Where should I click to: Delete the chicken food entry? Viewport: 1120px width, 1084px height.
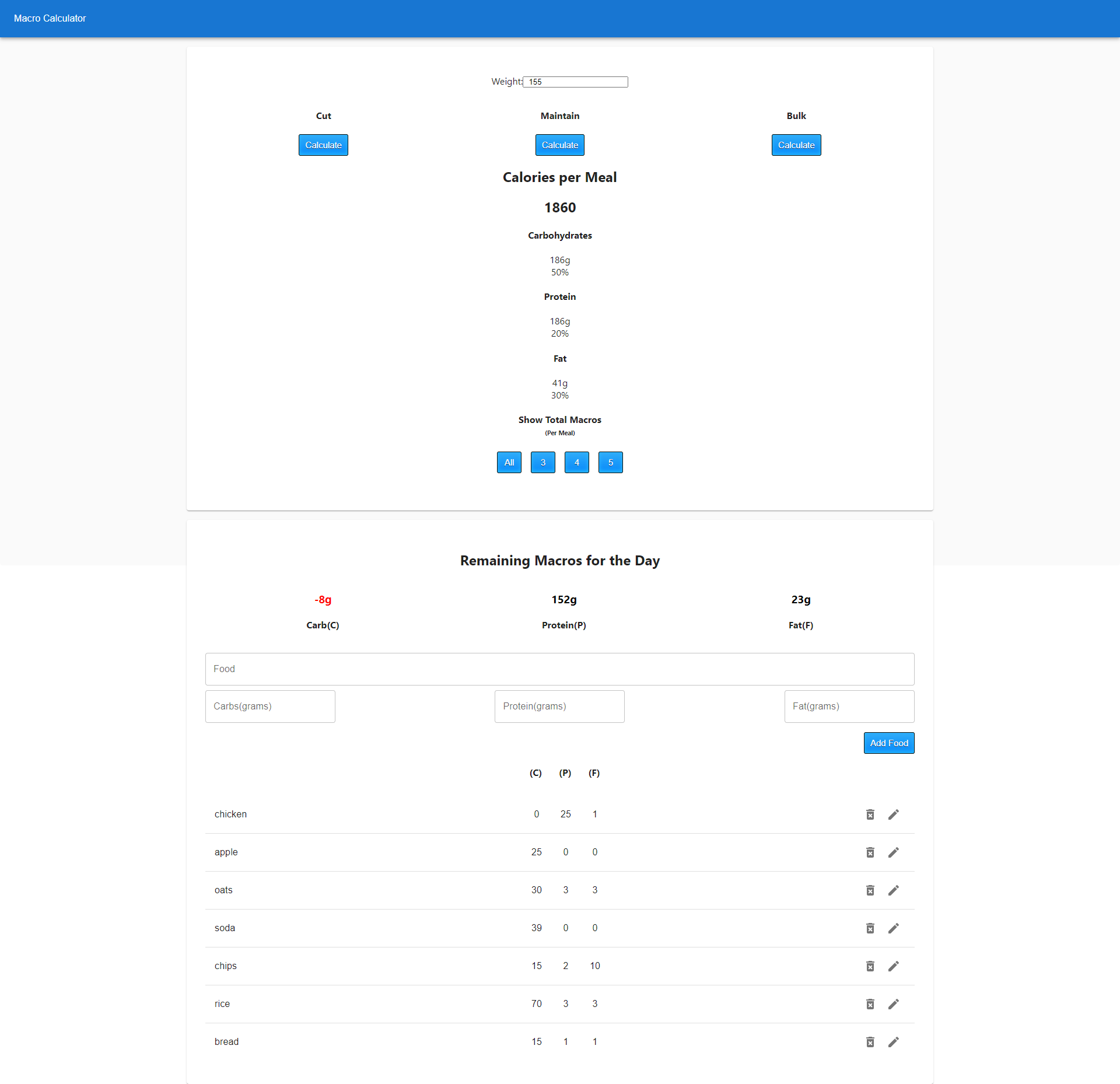pos(870,814)
